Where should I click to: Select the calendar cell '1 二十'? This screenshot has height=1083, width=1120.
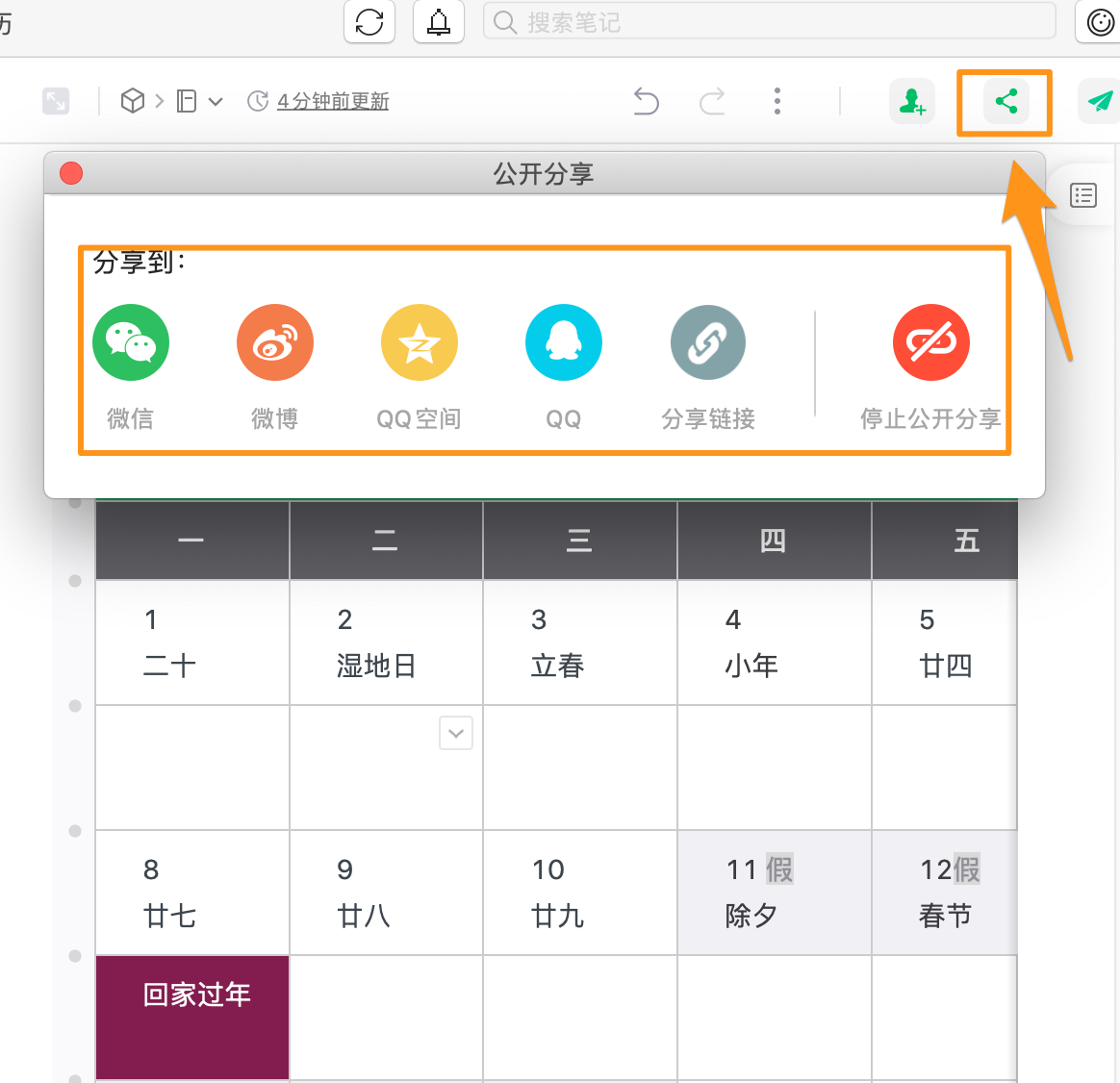[x=192, y=642]
